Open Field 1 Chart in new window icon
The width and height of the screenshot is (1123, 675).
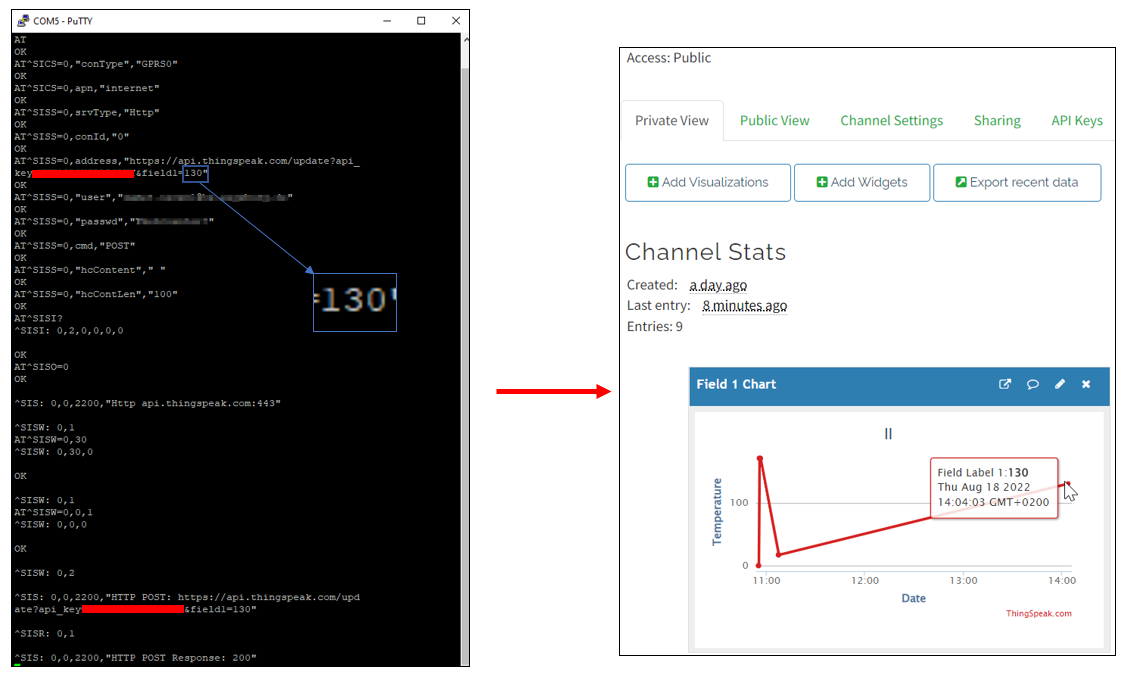1005,384
